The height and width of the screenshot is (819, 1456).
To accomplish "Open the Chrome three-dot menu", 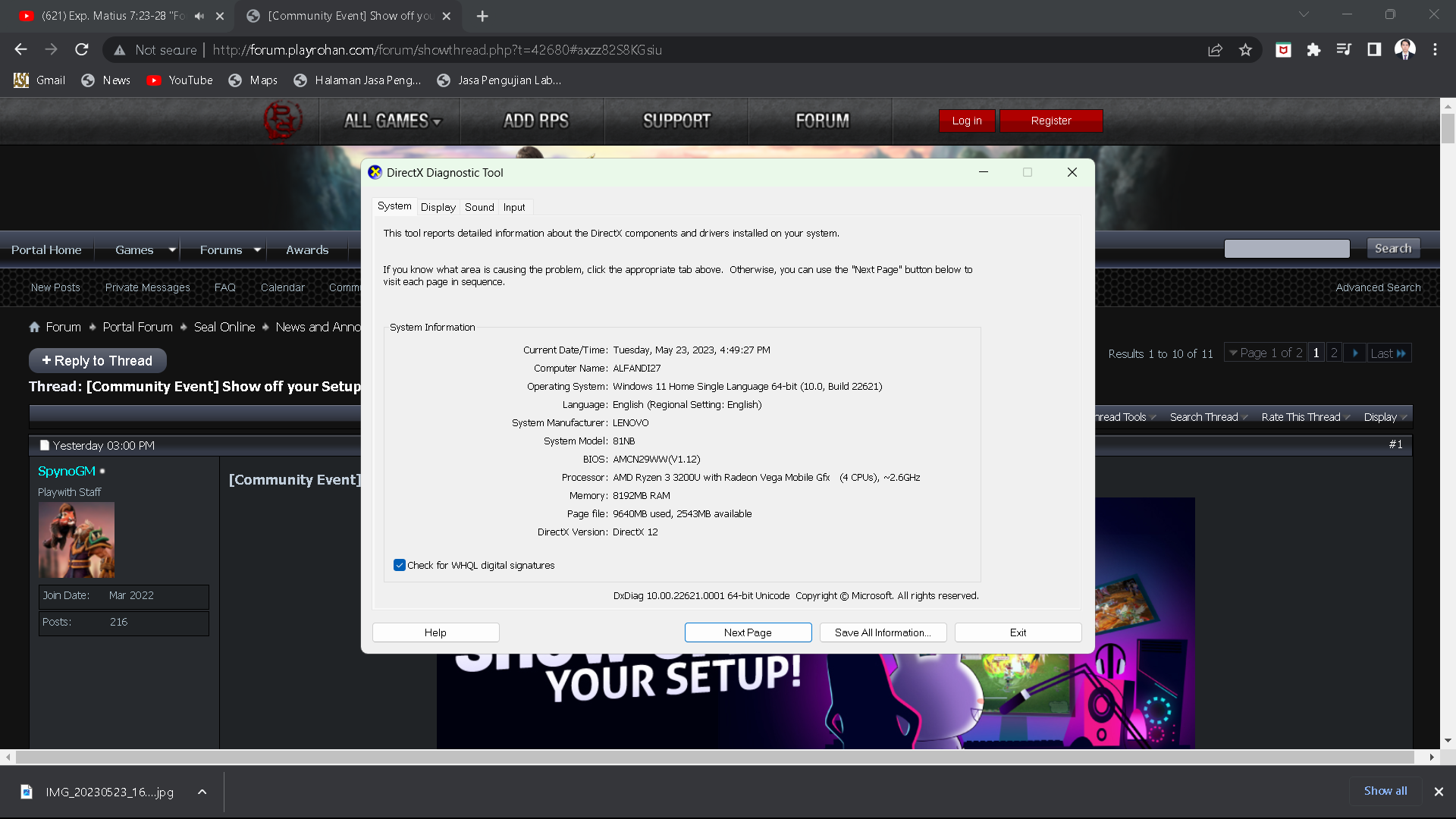I will 1435,50.
